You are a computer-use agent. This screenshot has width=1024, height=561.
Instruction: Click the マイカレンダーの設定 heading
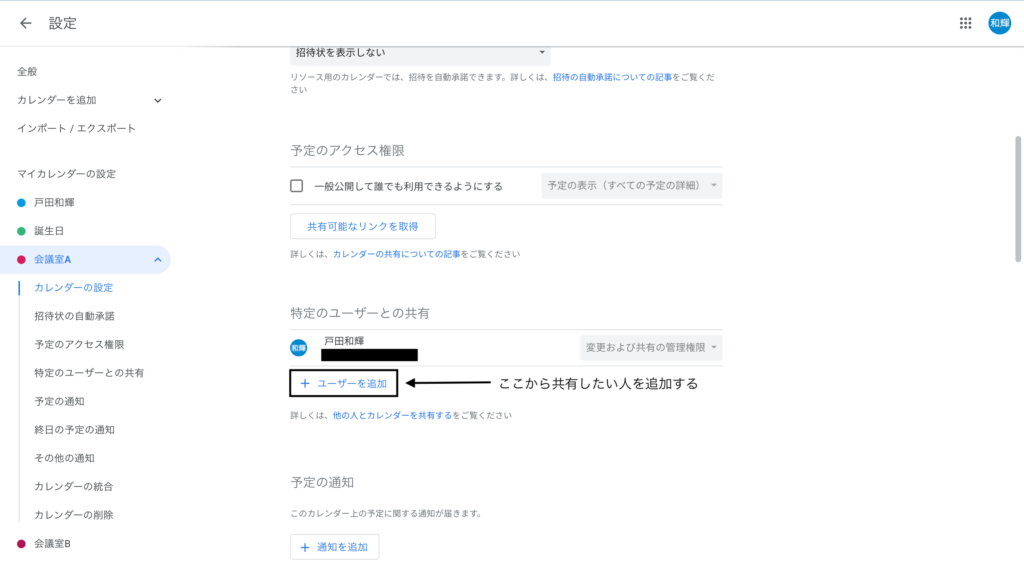[x=67, y=174]
